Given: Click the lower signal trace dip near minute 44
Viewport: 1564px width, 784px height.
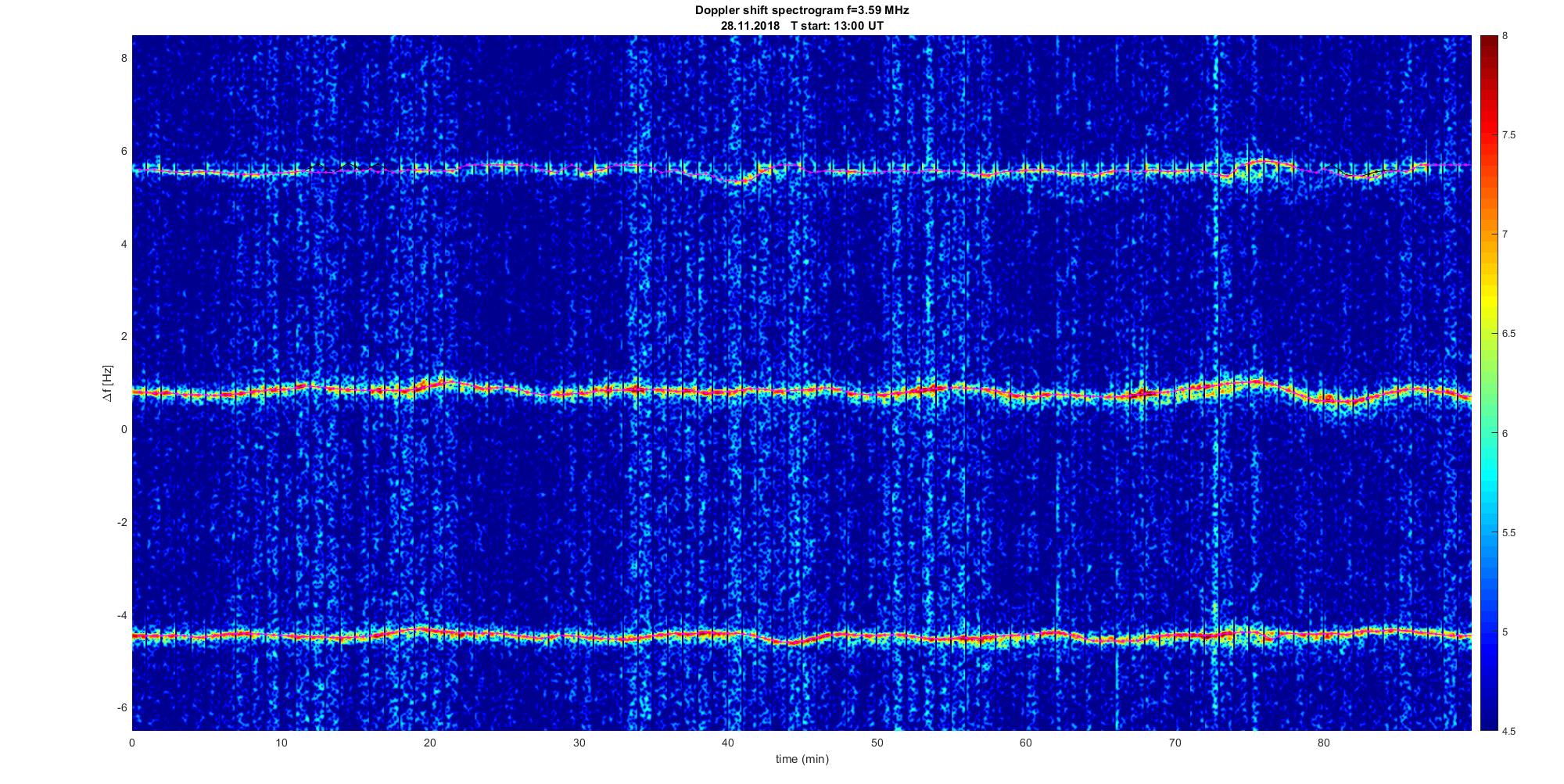Looking at the screenshot, I should pos(791,643).
